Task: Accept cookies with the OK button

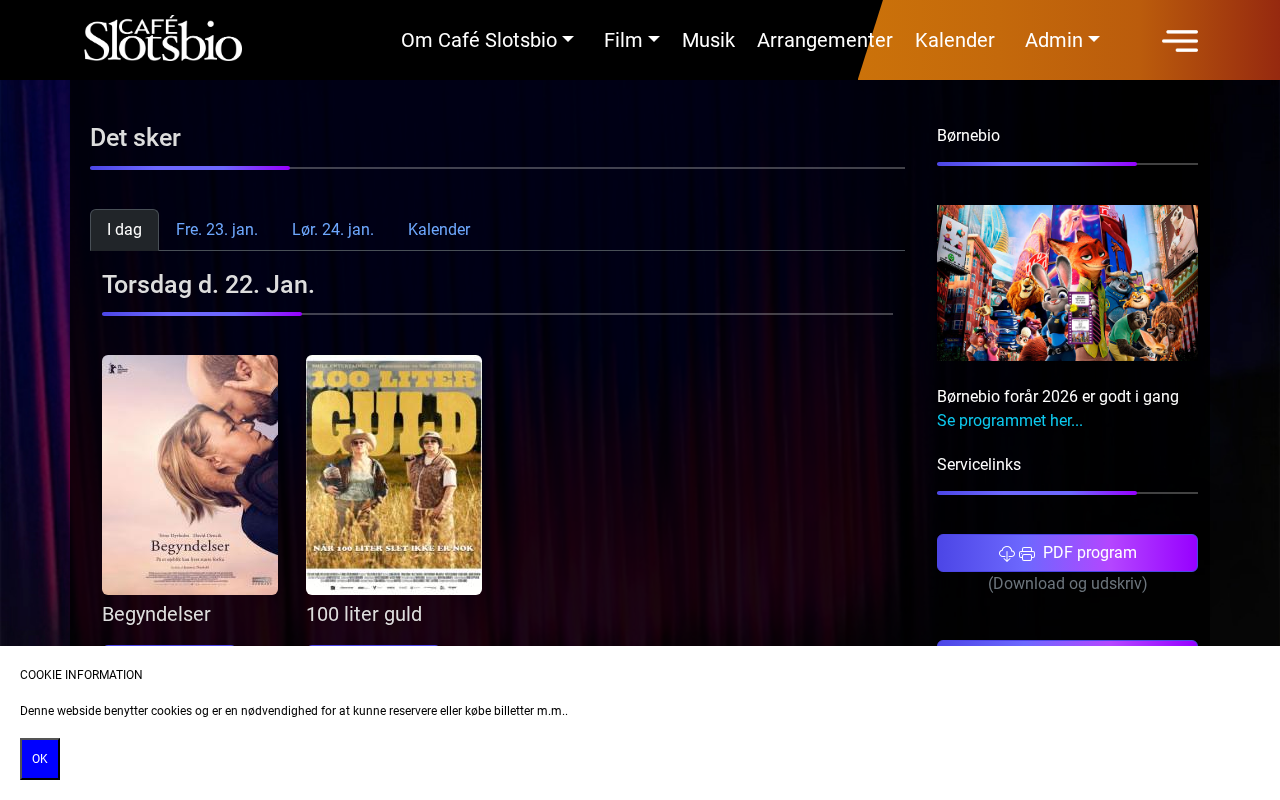Action: tap(40, 759)
